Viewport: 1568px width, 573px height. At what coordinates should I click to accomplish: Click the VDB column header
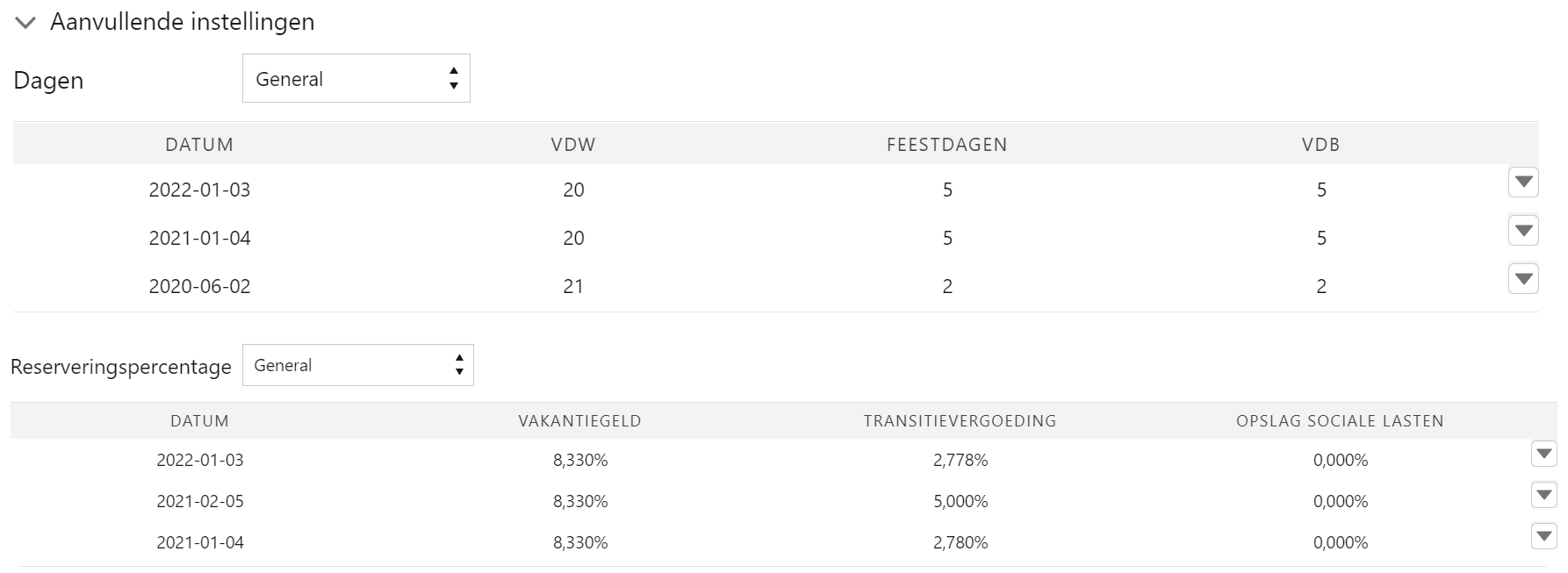tap(1321, 145)
